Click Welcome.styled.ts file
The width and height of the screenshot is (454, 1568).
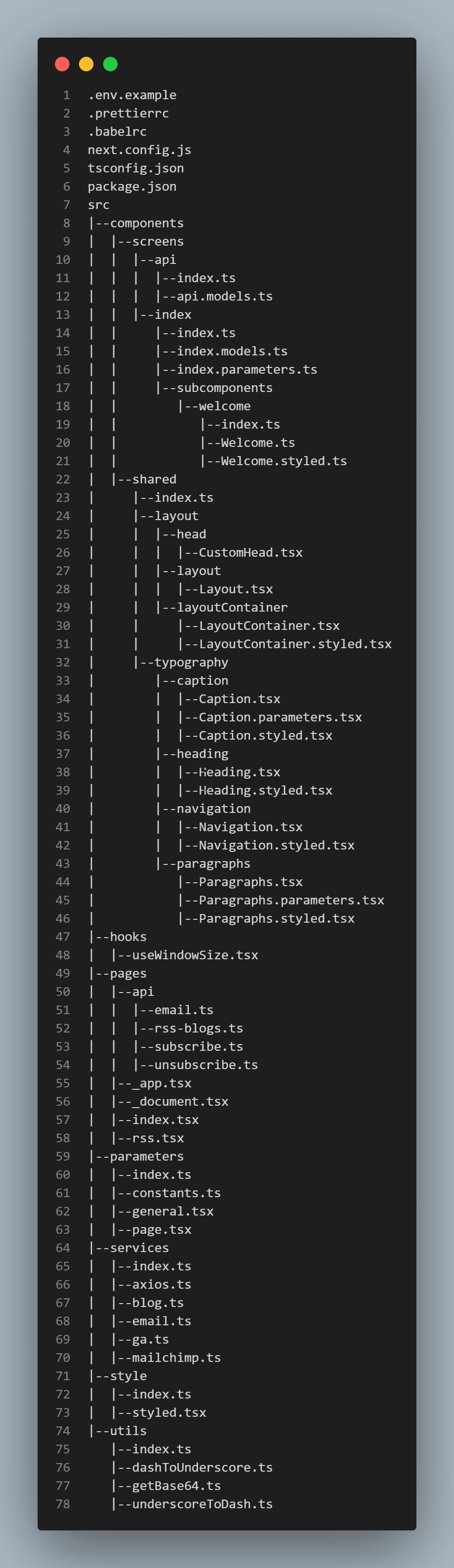pyautogui.click(x=283, y=461)
